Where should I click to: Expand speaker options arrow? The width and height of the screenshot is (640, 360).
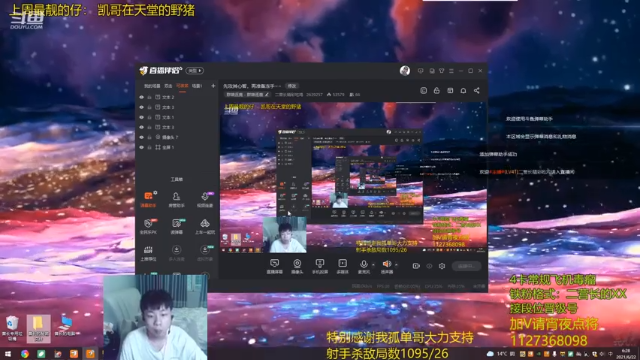396,265
